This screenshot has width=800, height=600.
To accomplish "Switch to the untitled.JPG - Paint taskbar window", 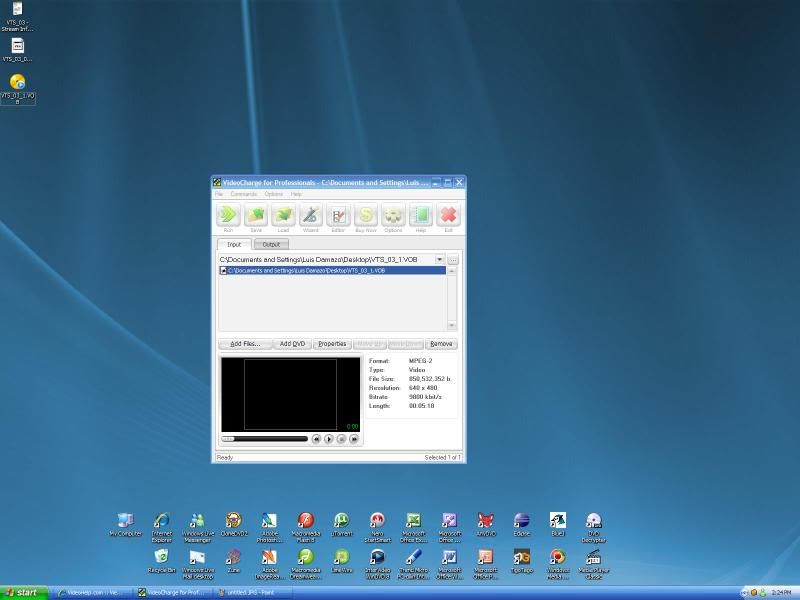I will pyautogui.click(x=252, y=592).
